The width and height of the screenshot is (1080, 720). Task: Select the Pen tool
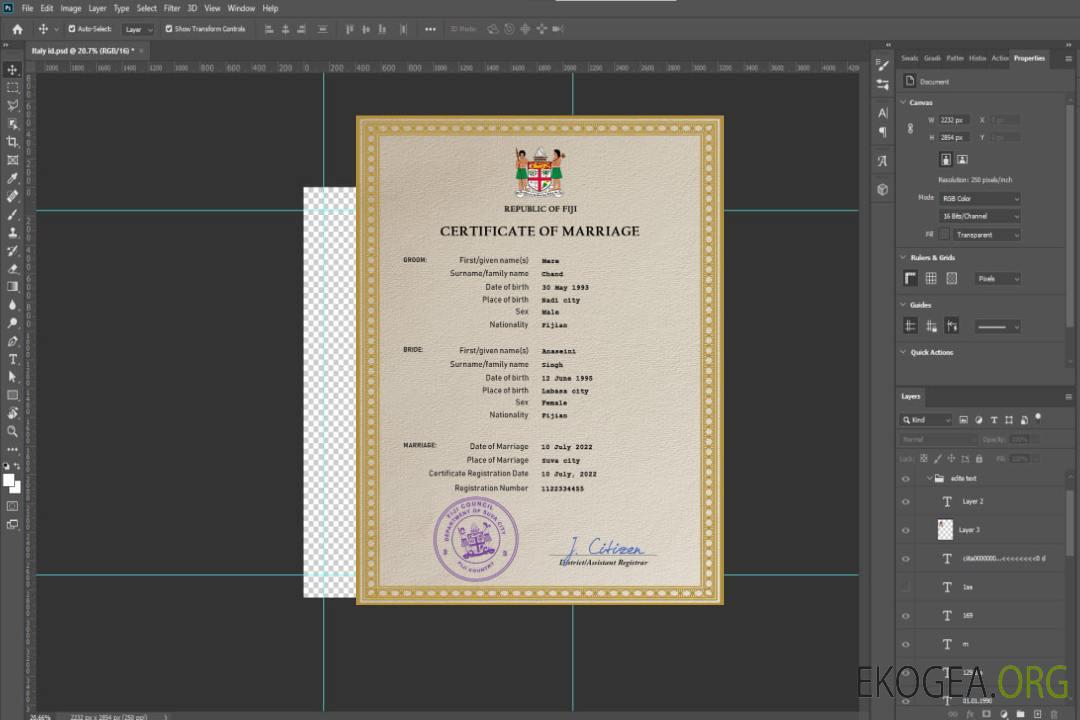(12, 341)
